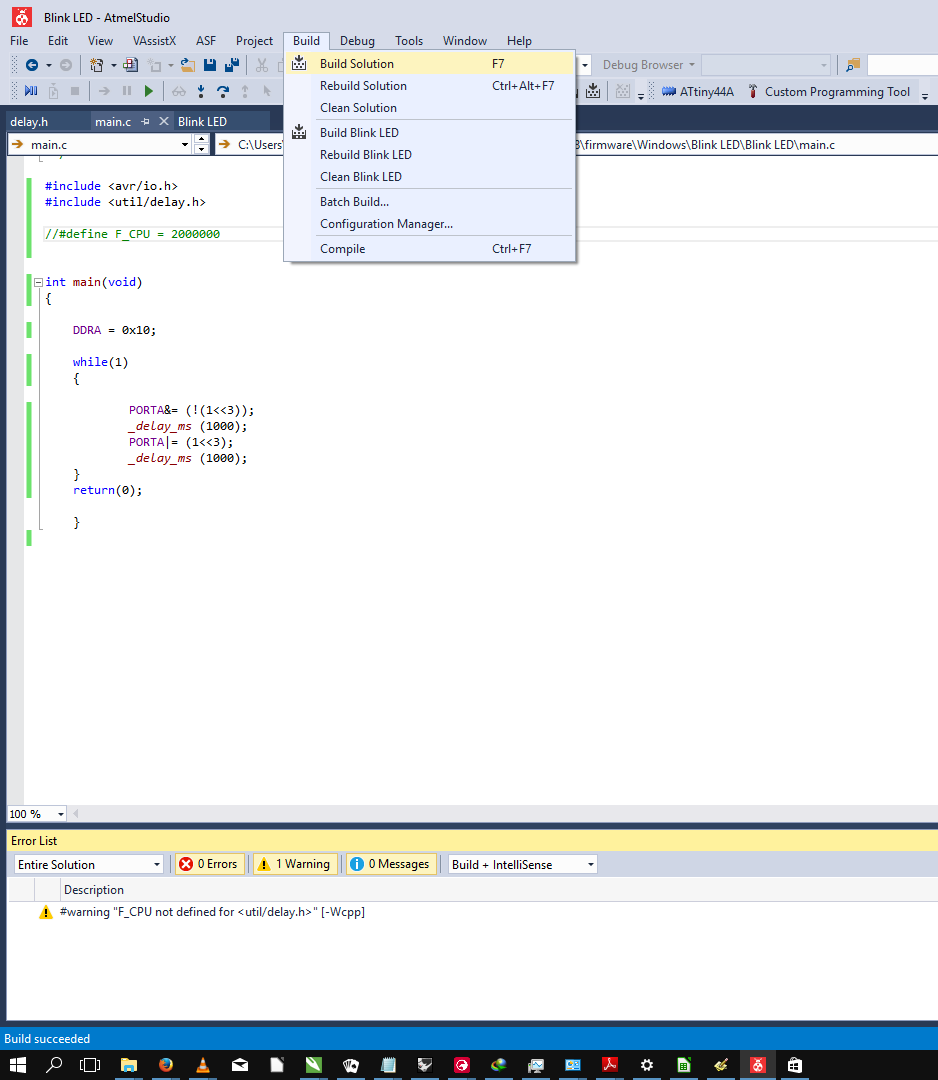Open the Debug menu
Screen dimensions: 938x1080
[357, 41]
